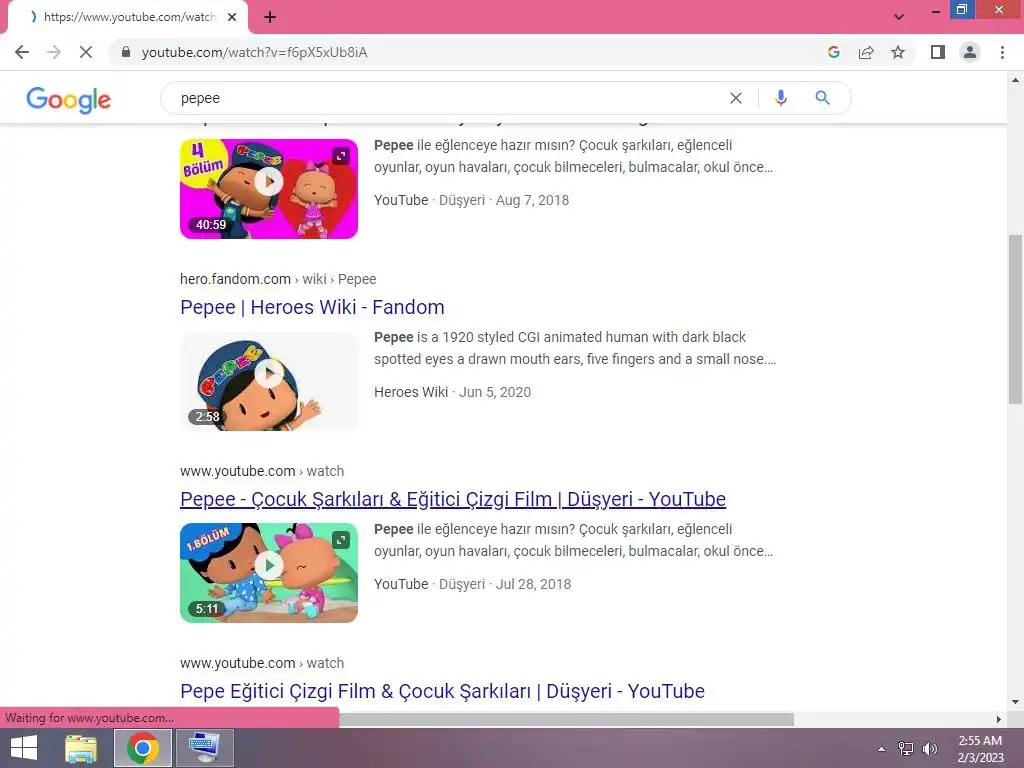Click the 'Jun 5, 2020' date text

click(x=495, y=392)
